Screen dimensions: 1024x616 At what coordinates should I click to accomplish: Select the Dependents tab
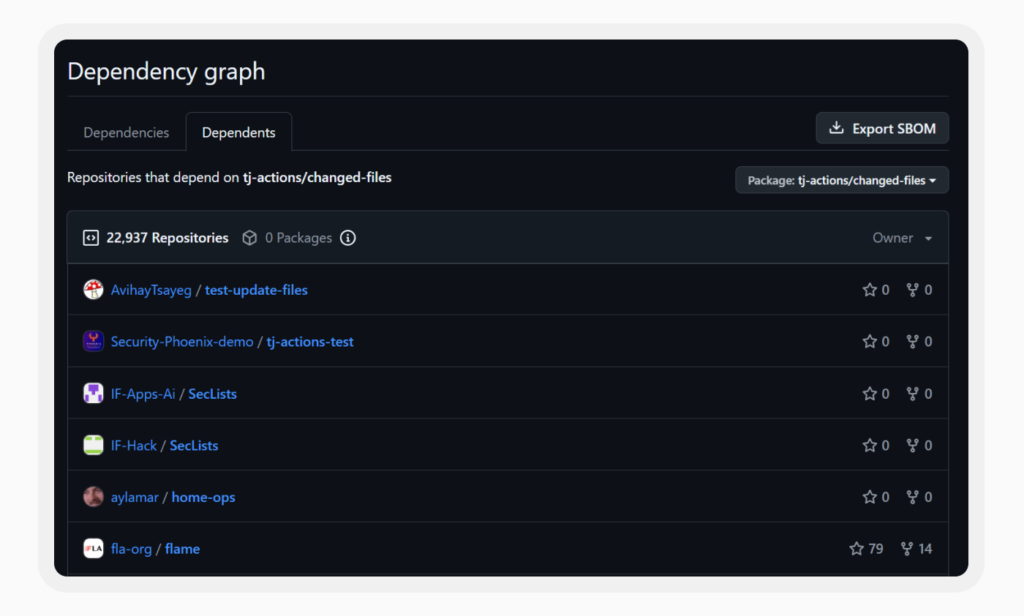click(239, 131)
